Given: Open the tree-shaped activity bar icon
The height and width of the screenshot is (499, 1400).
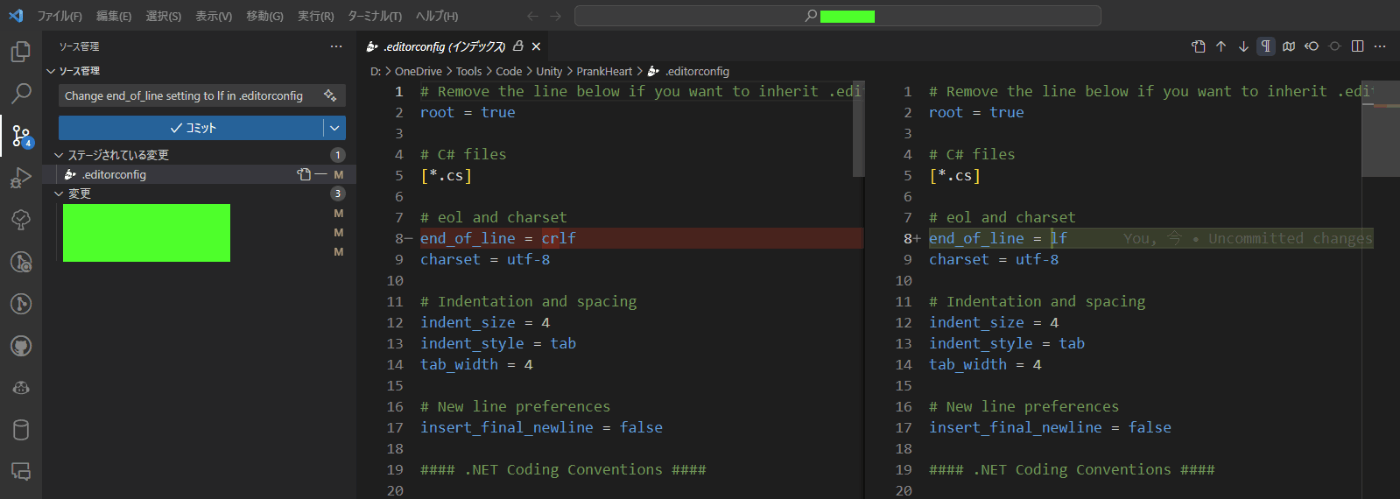Looking at the screenshot, I should pos(20,220).
